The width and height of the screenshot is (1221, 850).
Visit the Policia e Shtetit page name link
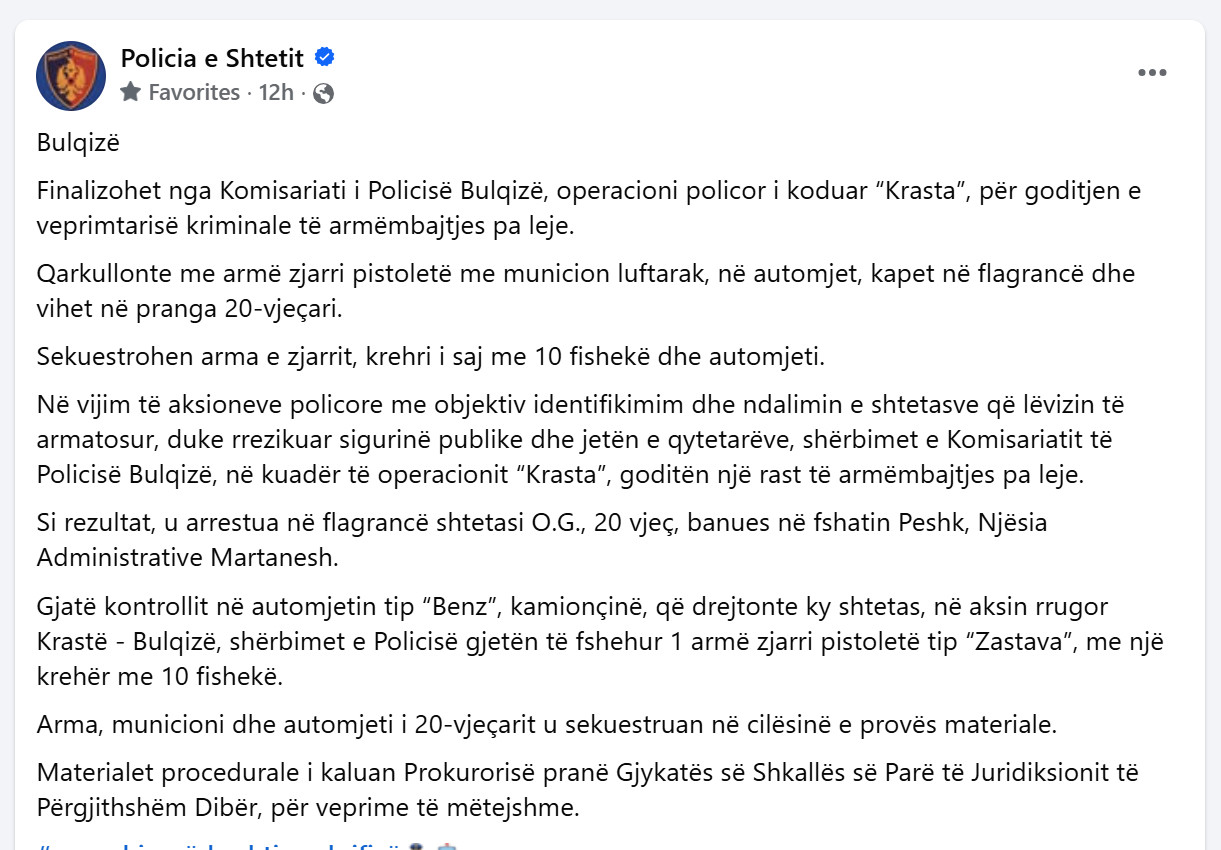tap(212, 59)
